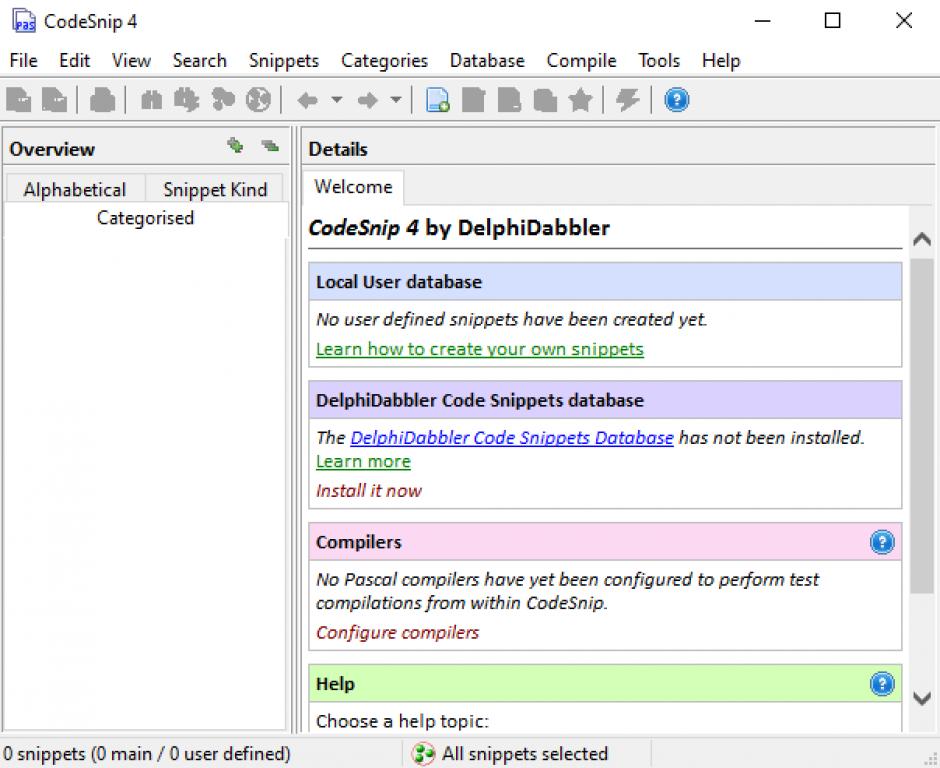The image size is (940, 768).
Task: Click the details pane scroll up arrow
Action: click(x=921, y=240)
